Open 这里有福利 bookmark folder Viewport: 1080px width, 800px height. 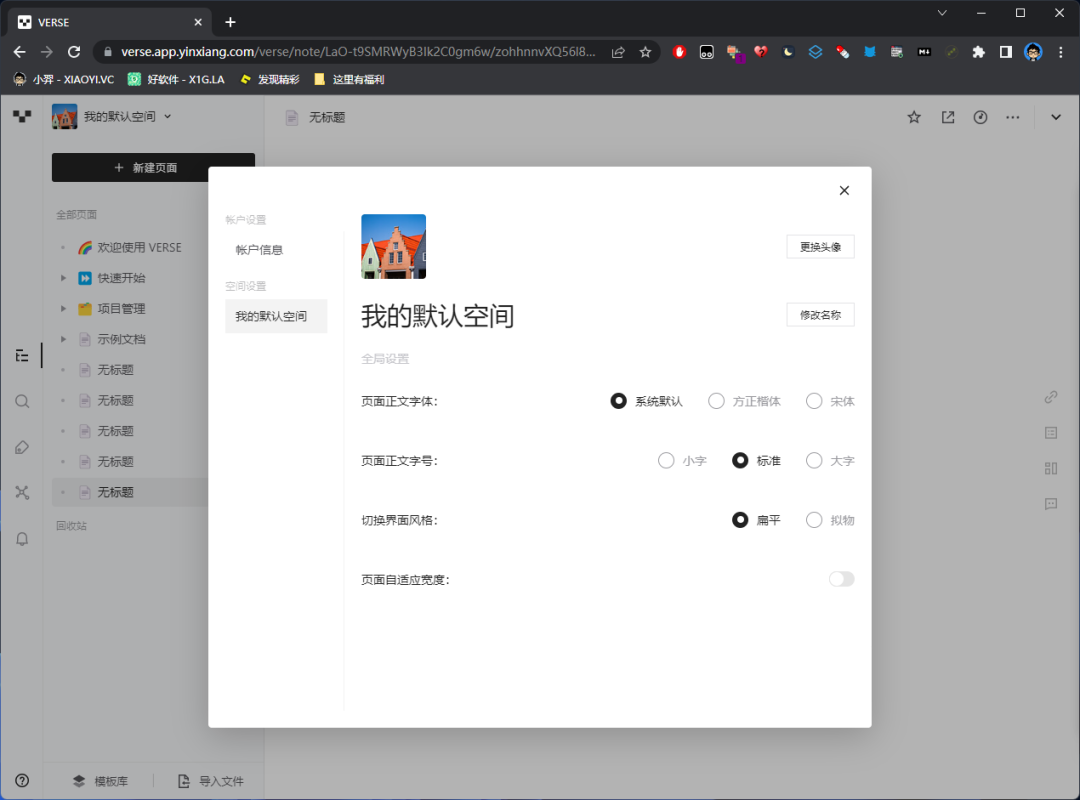(349, 79)
